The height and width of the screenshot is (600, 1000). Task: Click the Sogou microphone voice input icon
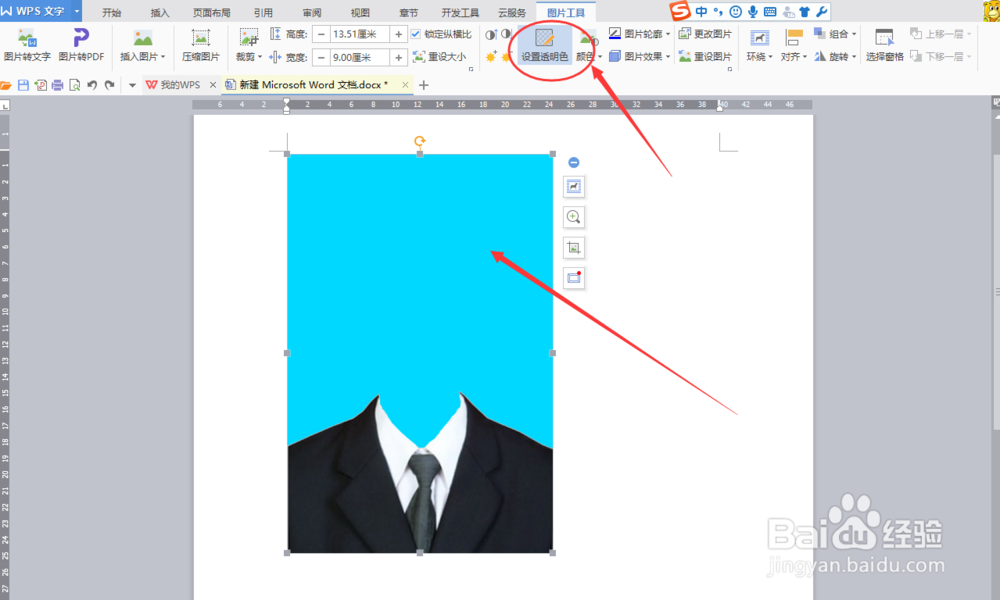pyautogui.click(x=753, y=11)
